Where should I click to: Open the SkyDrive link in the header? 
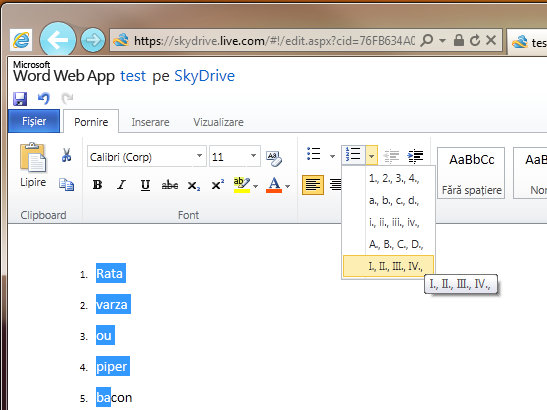204,76
